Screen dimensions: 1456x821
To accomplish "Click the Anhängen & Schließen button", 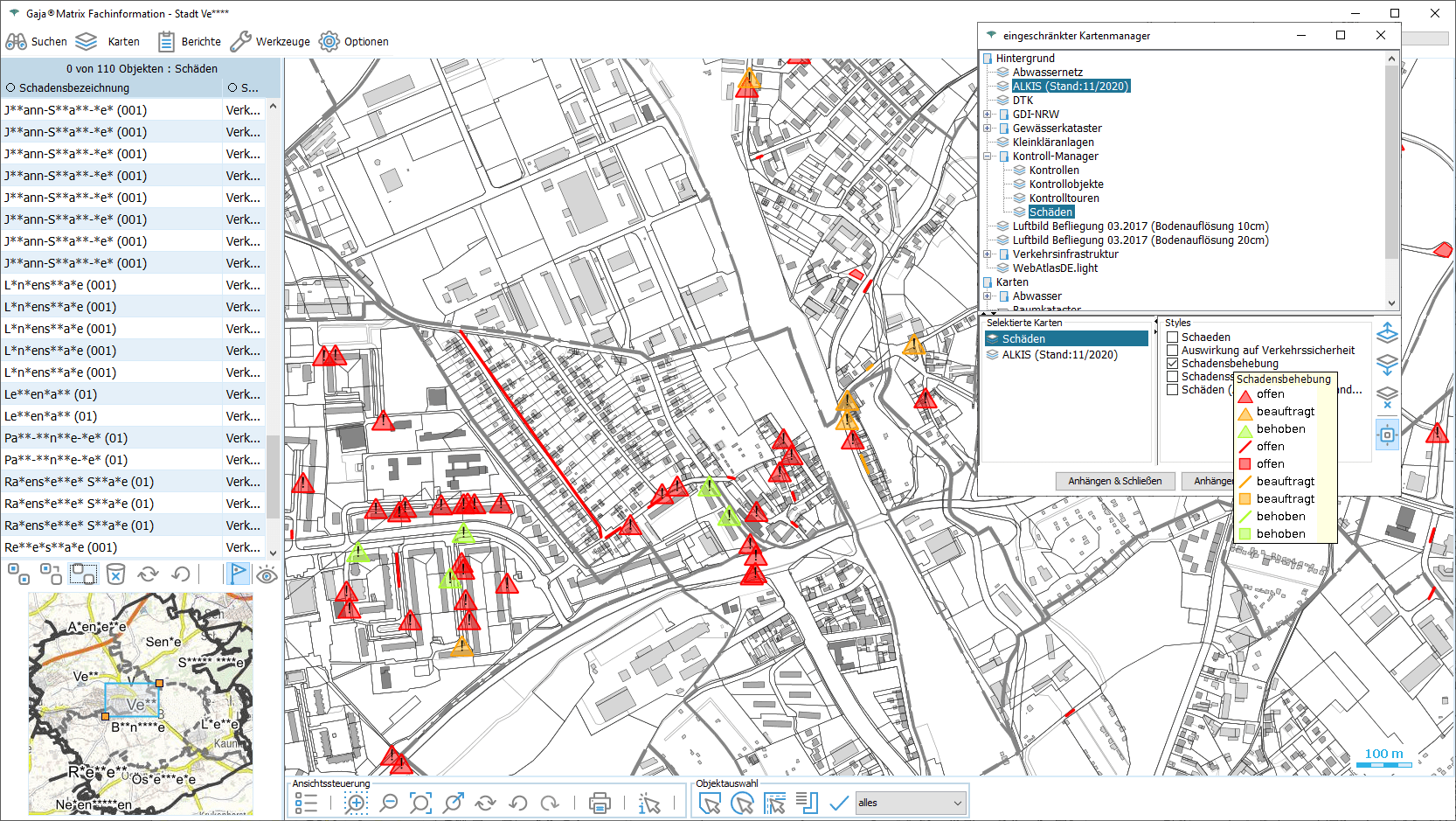I will (1114, 481).
